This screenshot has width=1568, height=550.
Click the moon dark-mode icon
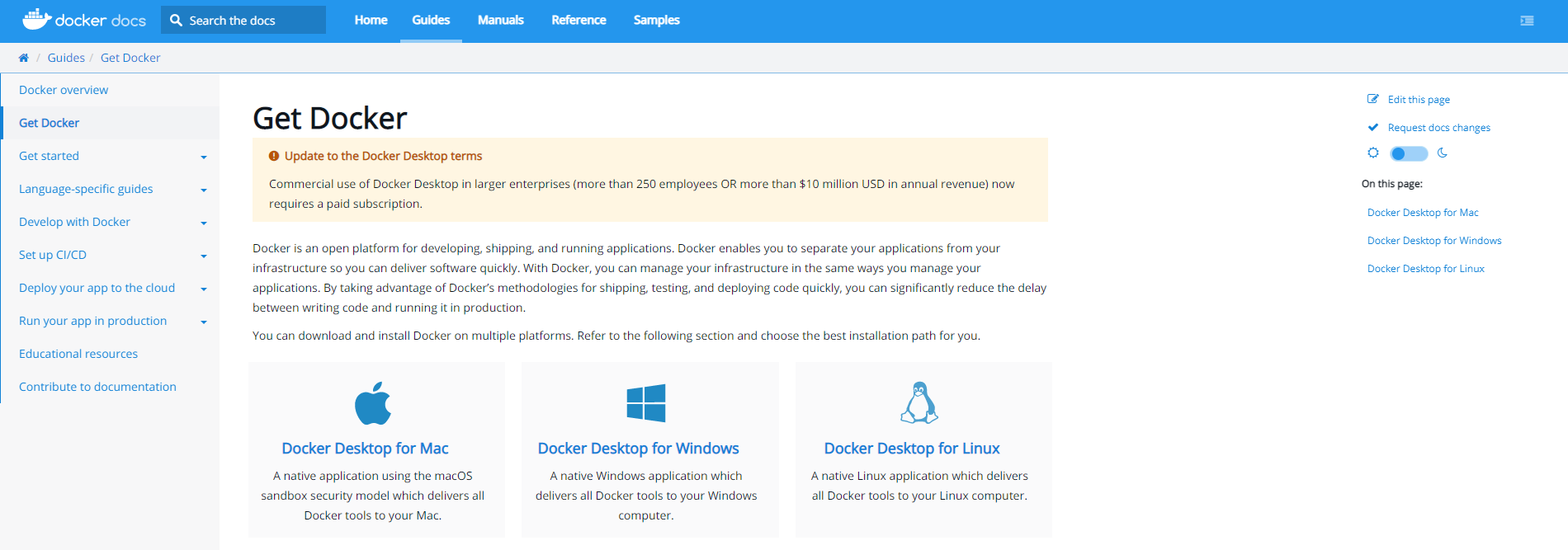point(1443,153)
